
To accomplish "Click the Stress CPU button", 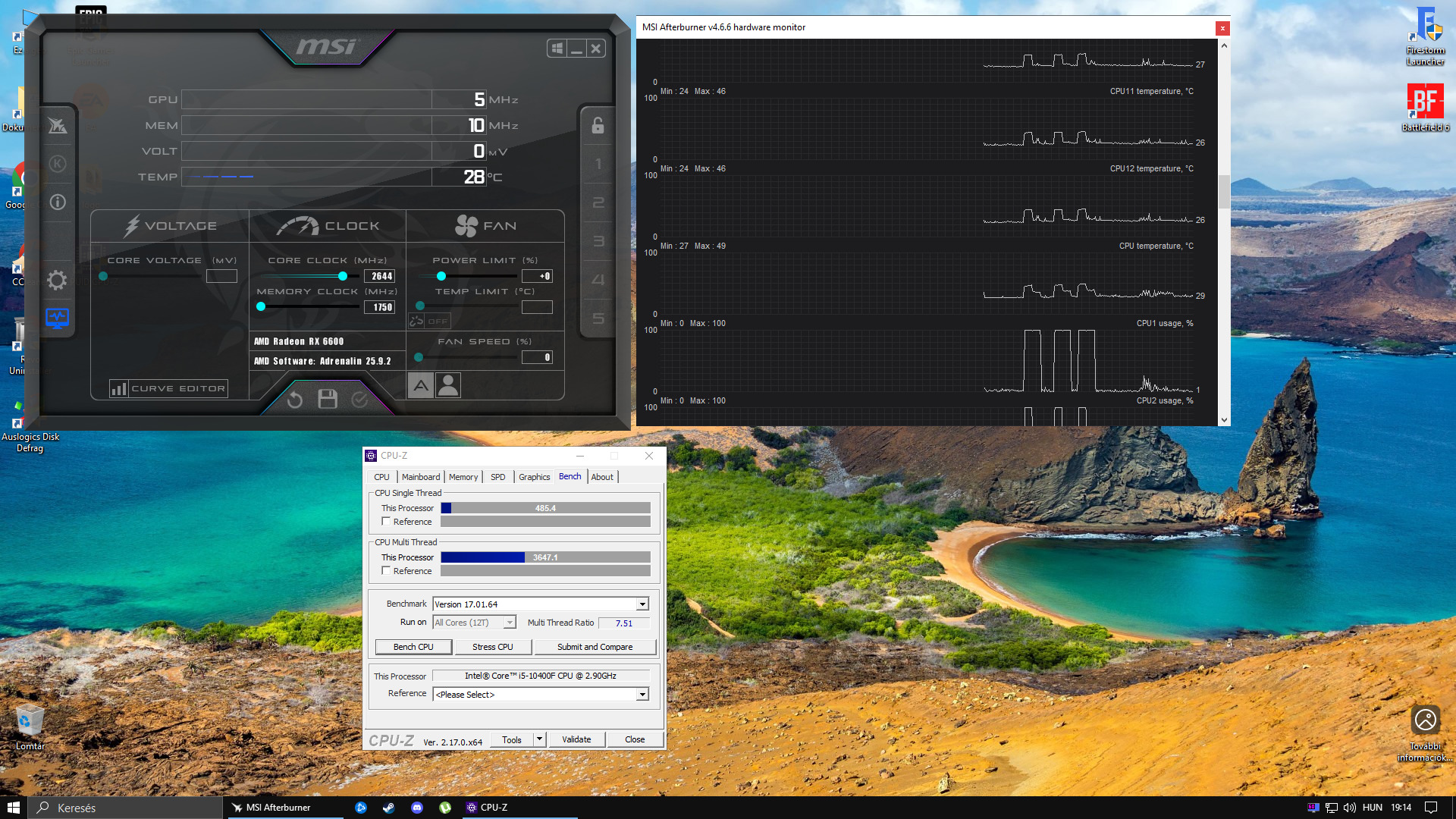I will [492, 647].
